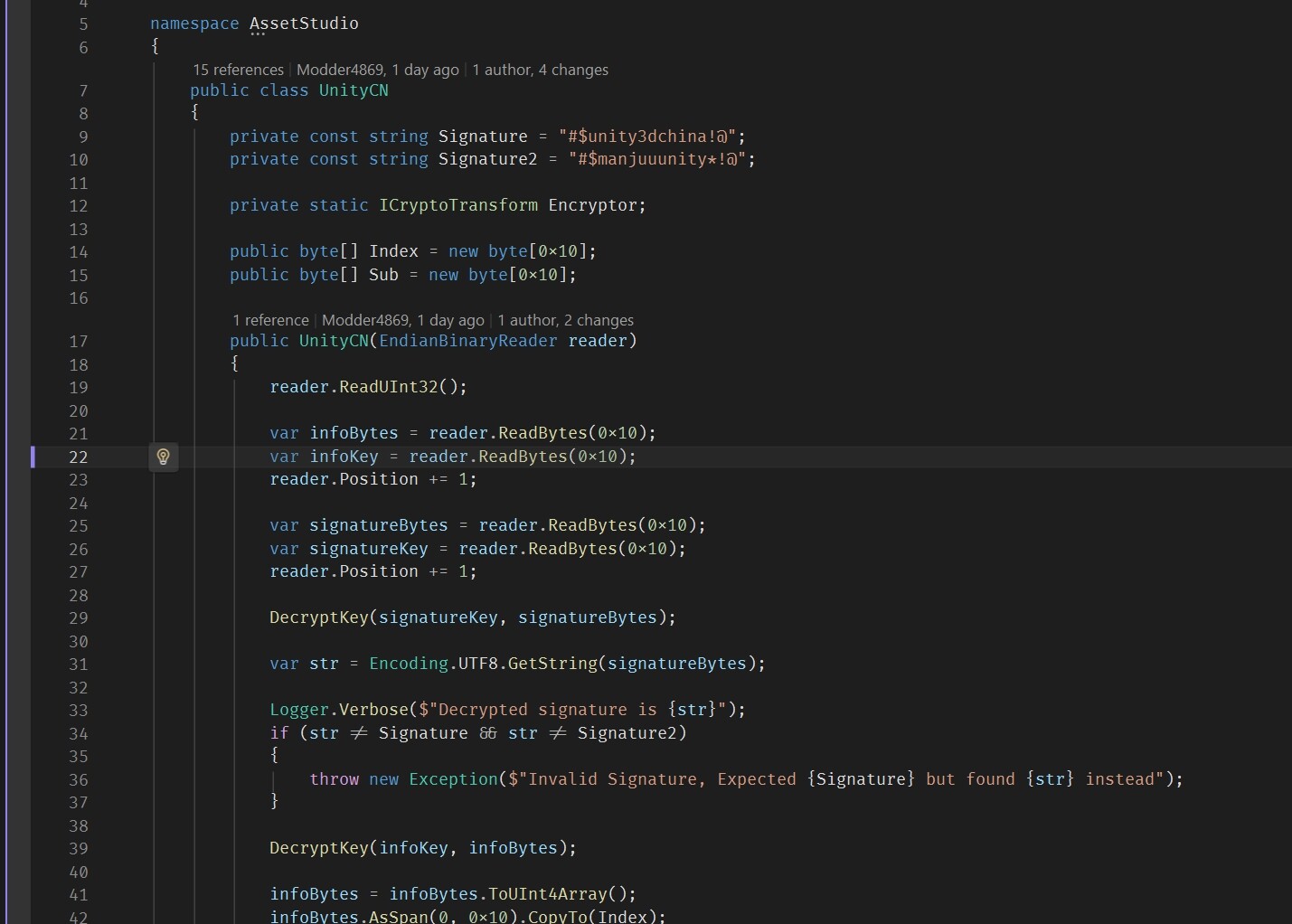The width and height of the screenshot is (1292, 924).
Task: Click "1 author, 4 changes" CodeLens
Action: click(540, 70)
